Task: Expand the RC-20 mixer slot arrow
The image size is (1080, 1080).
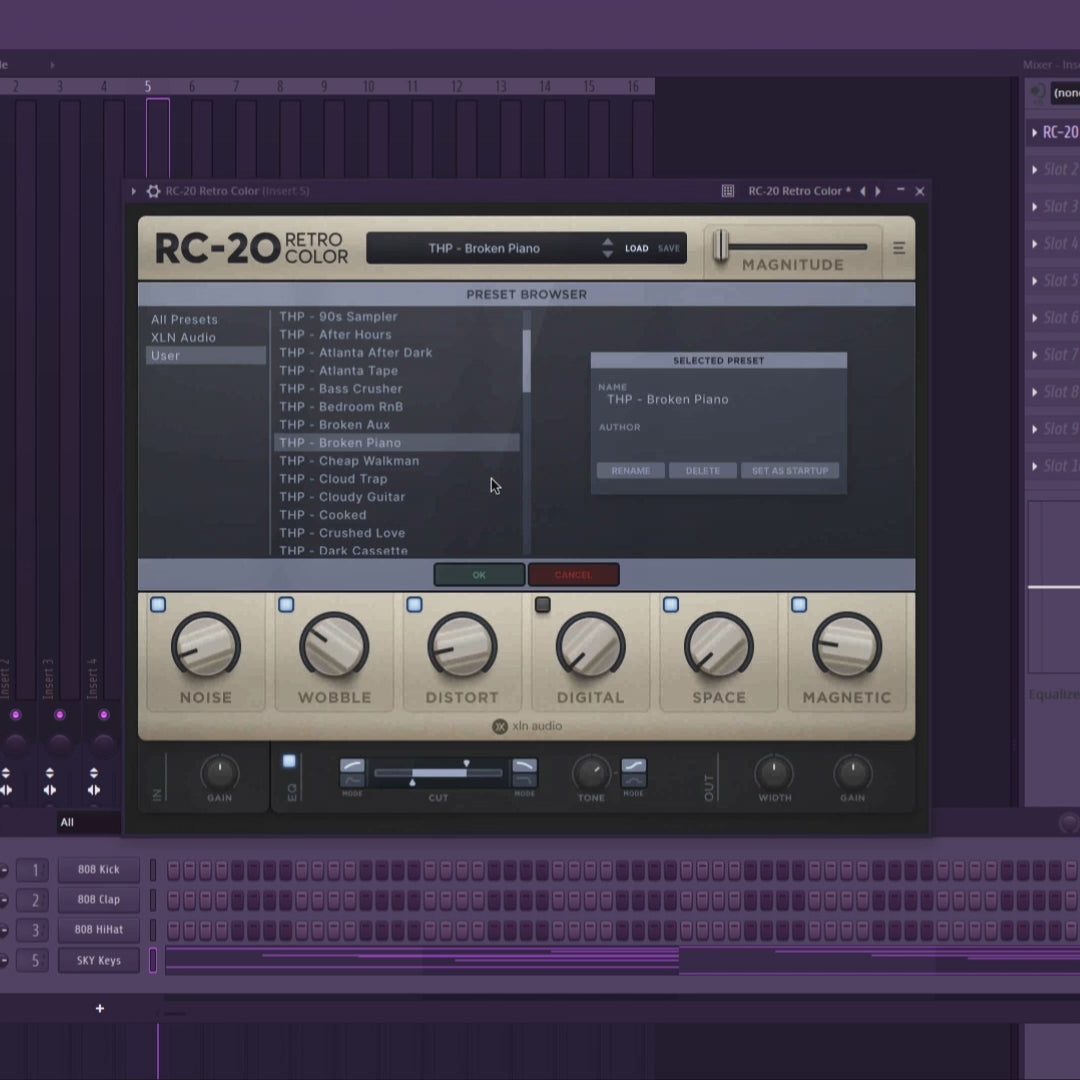Action: pyautogui.click(x=1035, y=132)
